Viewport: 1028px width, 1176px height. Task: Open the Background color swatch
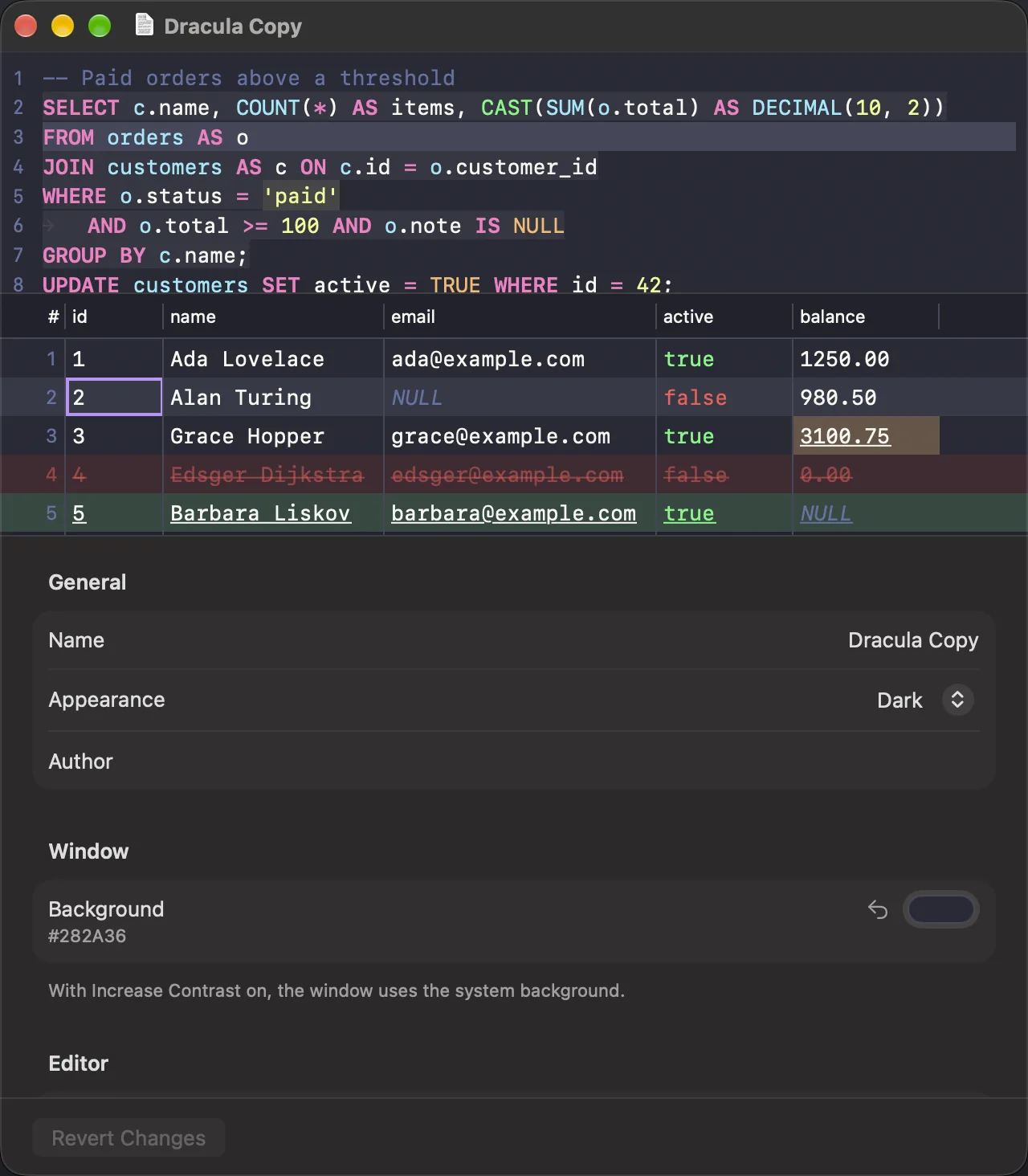(x=940, y=909)
